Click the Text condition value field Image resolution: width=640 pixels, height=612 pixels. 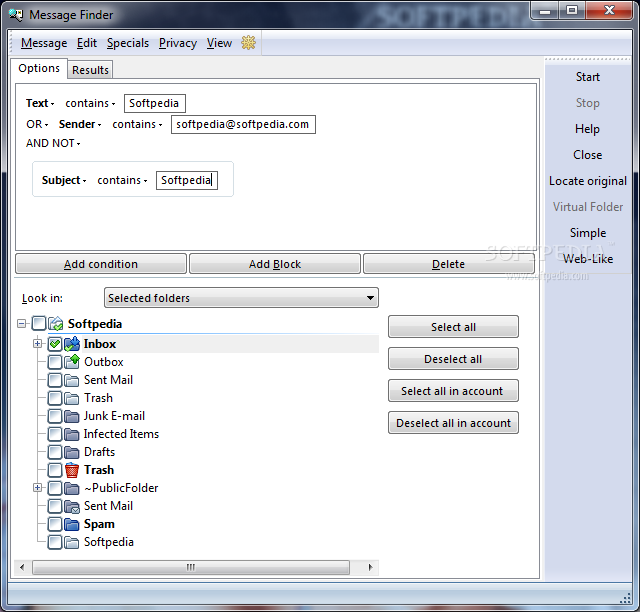pos(155,103)
